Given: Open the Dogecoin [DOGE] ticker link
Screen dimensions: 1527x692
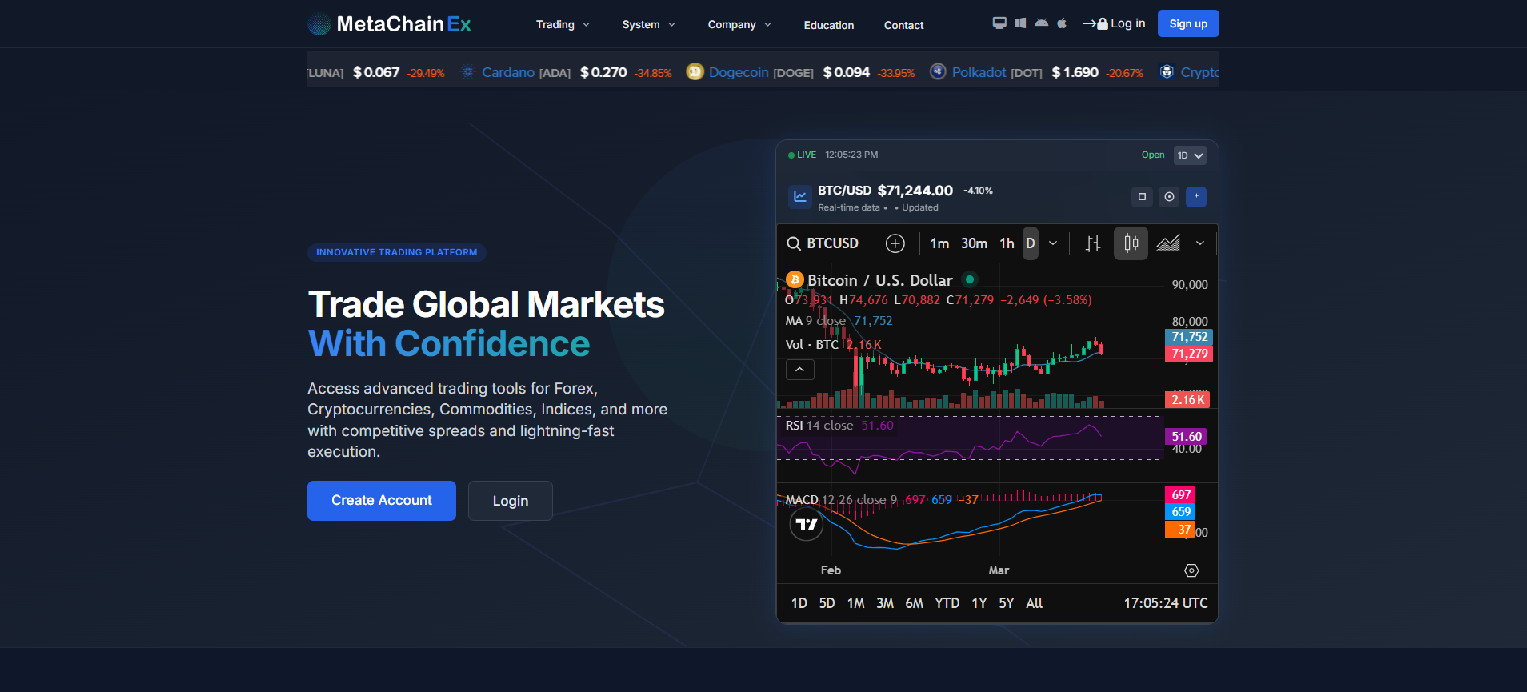Looking at the screenshot, I should click(x=761, y=72).
